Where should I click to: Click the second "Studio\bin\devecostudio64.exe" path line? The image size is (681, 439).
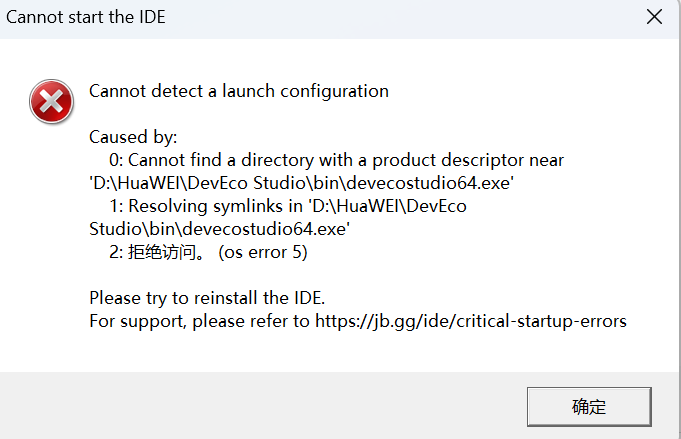point(219,229)
